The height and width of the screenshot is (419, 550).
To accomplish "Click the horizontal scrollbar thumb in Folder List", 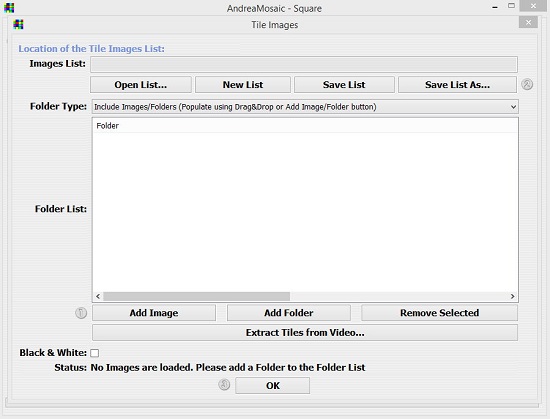I will click(196, 296).
